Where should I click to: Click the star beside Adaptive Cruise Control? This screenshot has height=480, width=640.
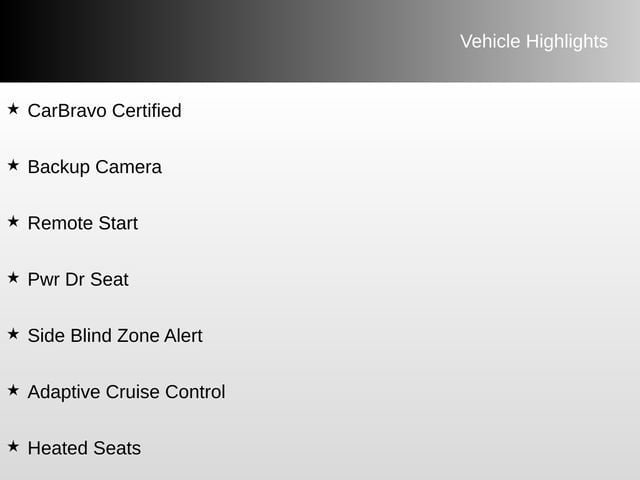13,389
